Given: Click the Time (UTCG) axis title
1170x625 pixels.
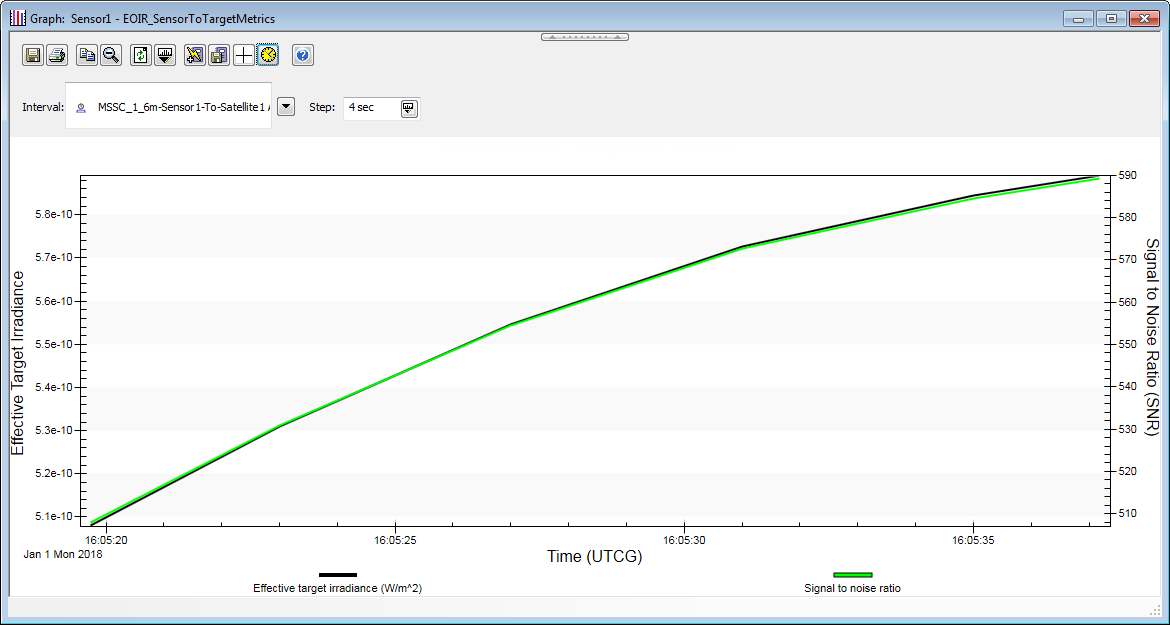Looking at the screenshot, I should tap(594, 557).
